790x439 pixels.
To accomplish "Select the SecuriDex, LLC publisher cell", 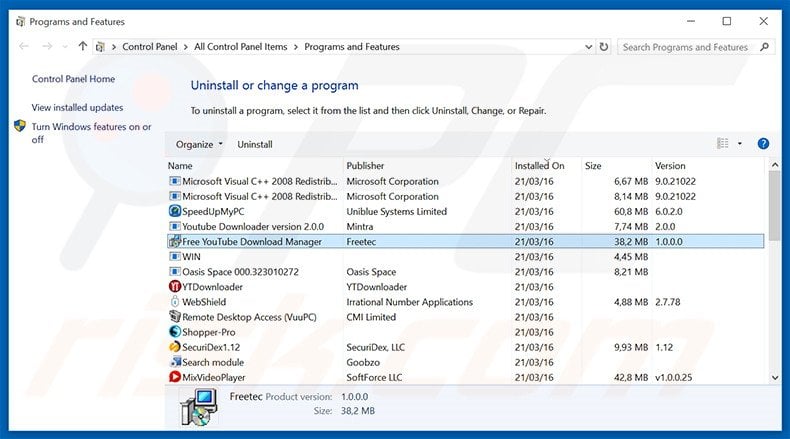I will click(x=375, y=347).
